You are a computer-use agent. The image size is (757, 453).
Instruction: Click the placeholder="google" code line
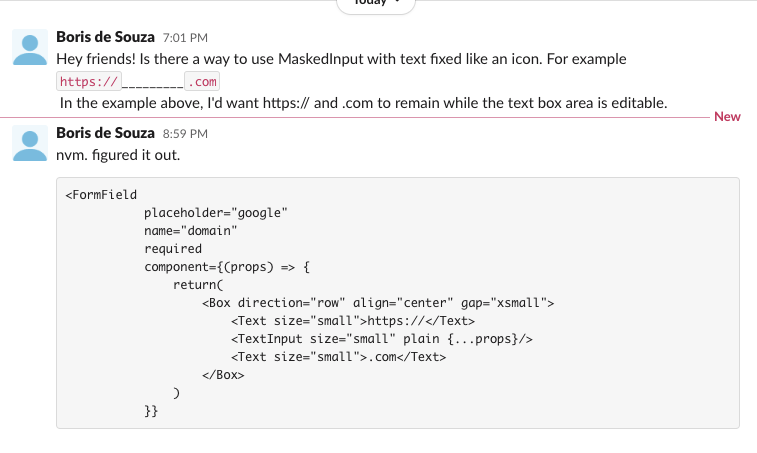point(216,213)
